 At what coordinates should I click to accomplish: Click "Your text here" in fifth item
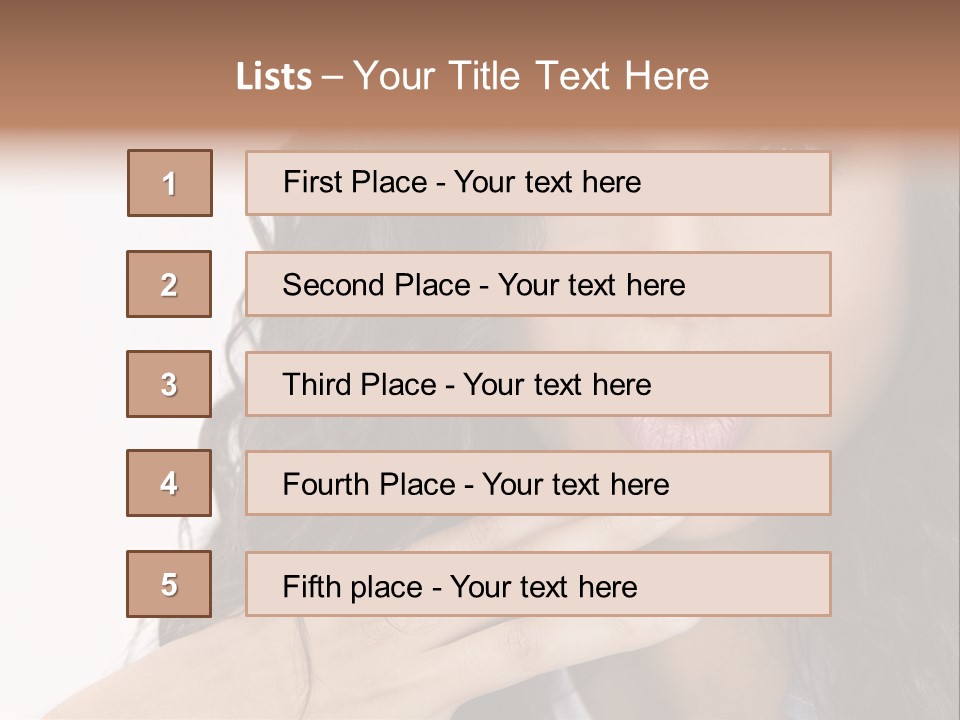tap(544, 586)
